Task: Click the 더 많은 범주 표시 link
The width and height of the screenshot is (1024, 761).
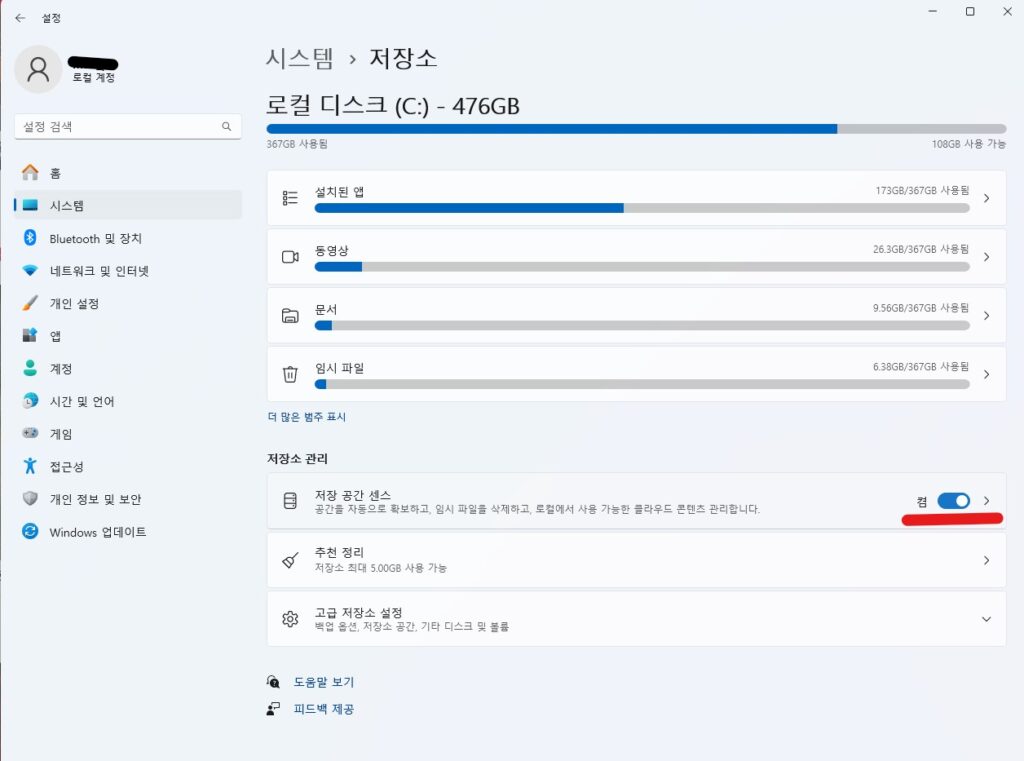Action: pyautogui.click(x=306, y=417)
